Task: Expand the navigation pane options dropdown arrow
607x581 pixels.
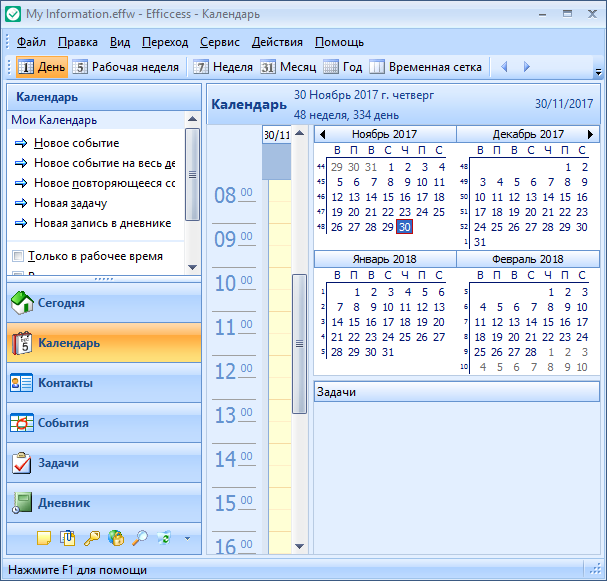Action: tap(187, 538)
